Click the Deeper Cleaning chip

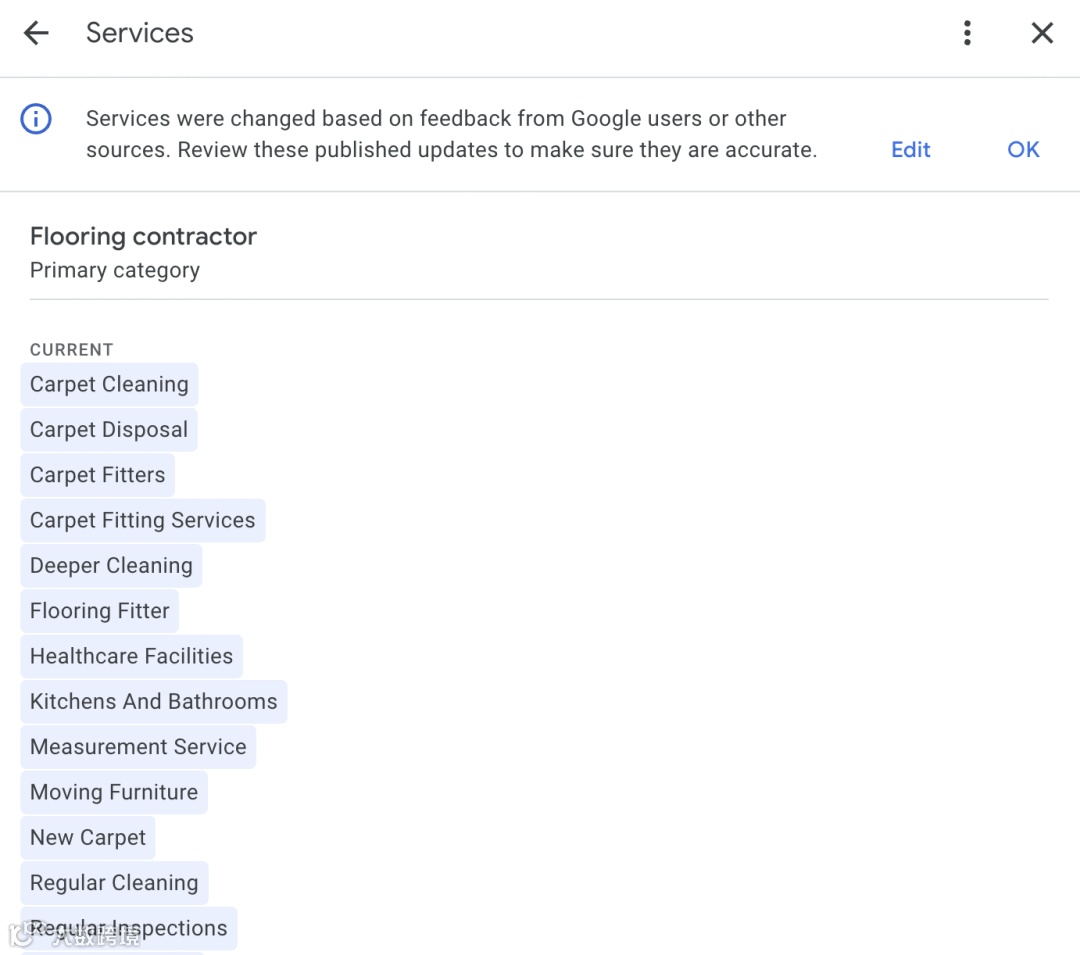(111, 566)
